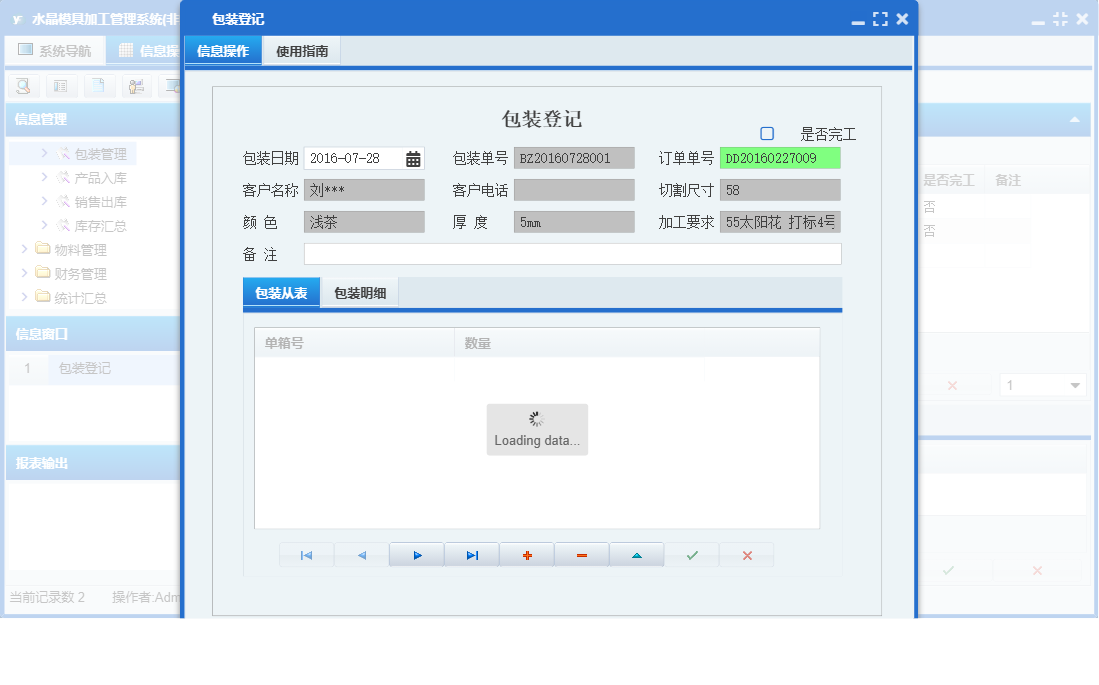Expand the 财务管理 folder
This screenshot has width=1099, height=685.
click(x=70, y=273)
